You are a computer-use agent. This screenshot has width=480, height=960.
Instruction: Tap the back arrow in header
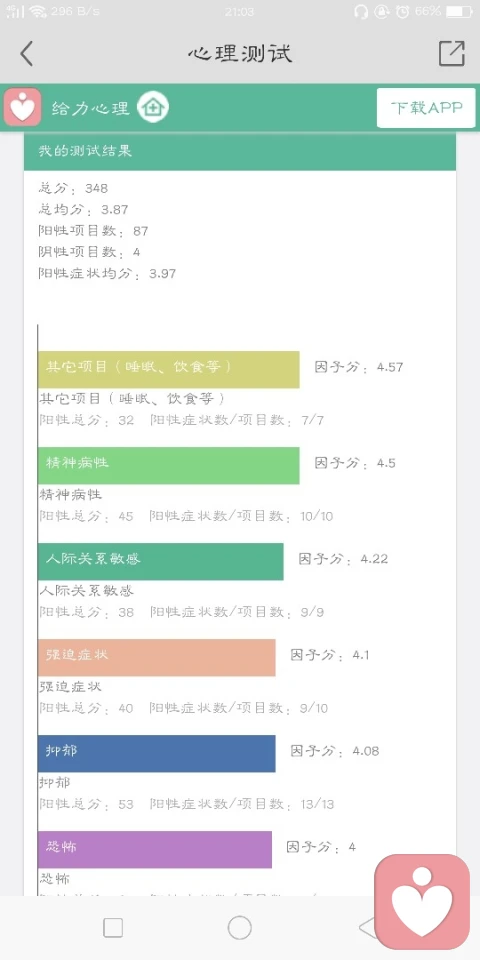[26, 53]
